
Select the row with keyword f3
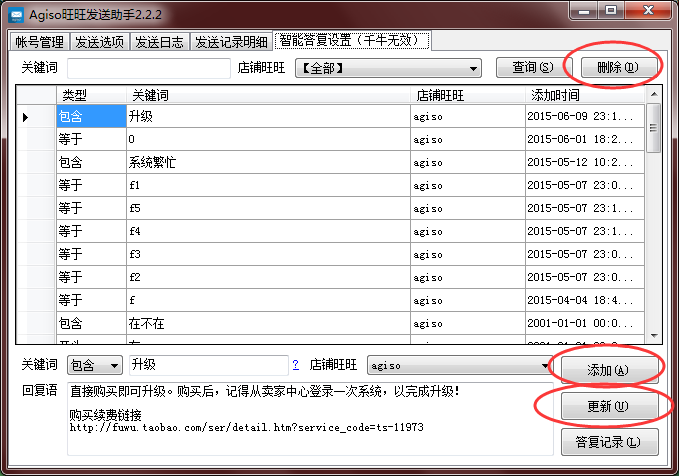pos(331,254)
